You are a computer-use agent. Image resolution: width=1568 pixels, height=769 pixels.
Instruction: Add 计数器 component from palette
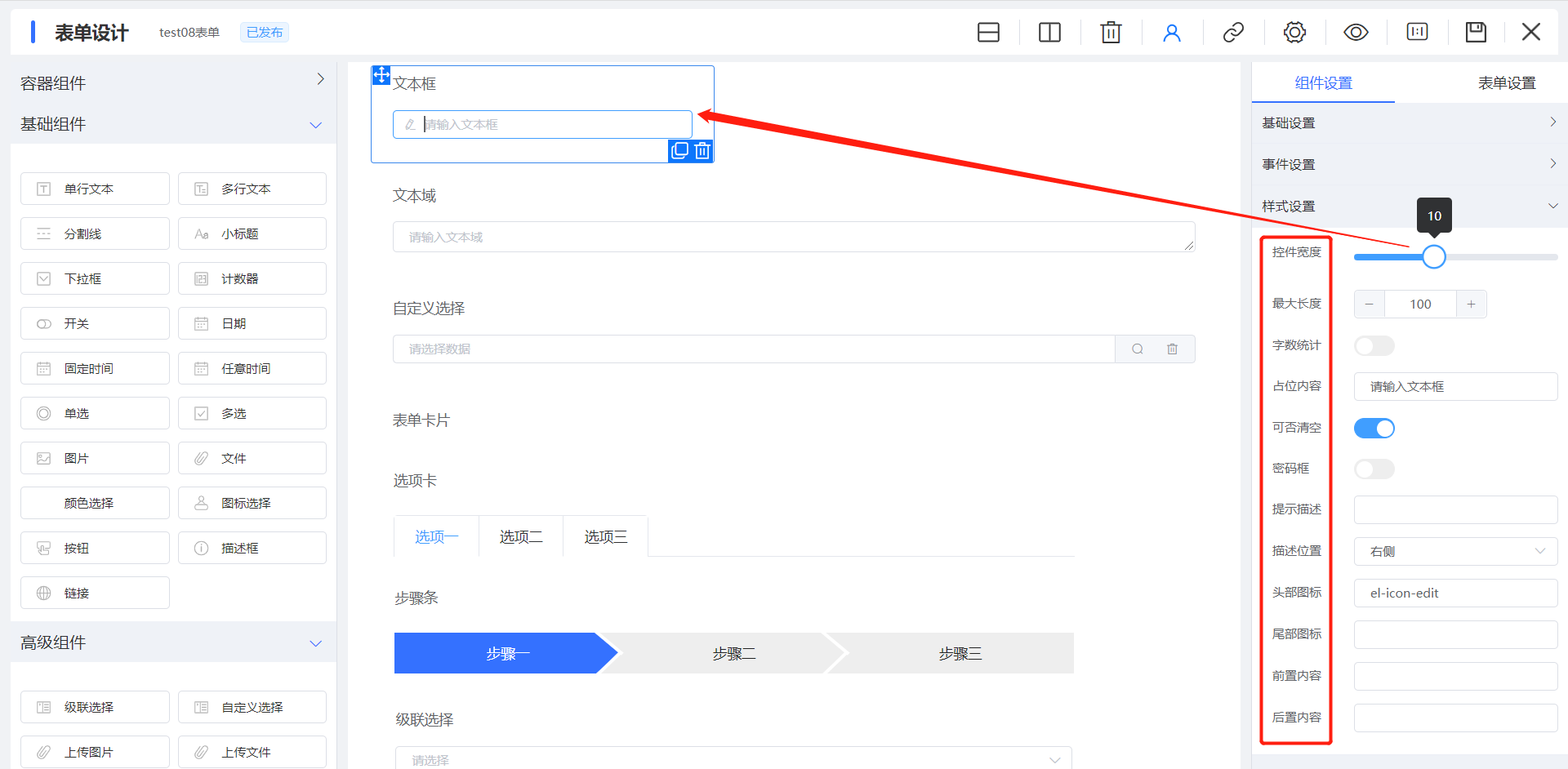(x=252, y=278)
